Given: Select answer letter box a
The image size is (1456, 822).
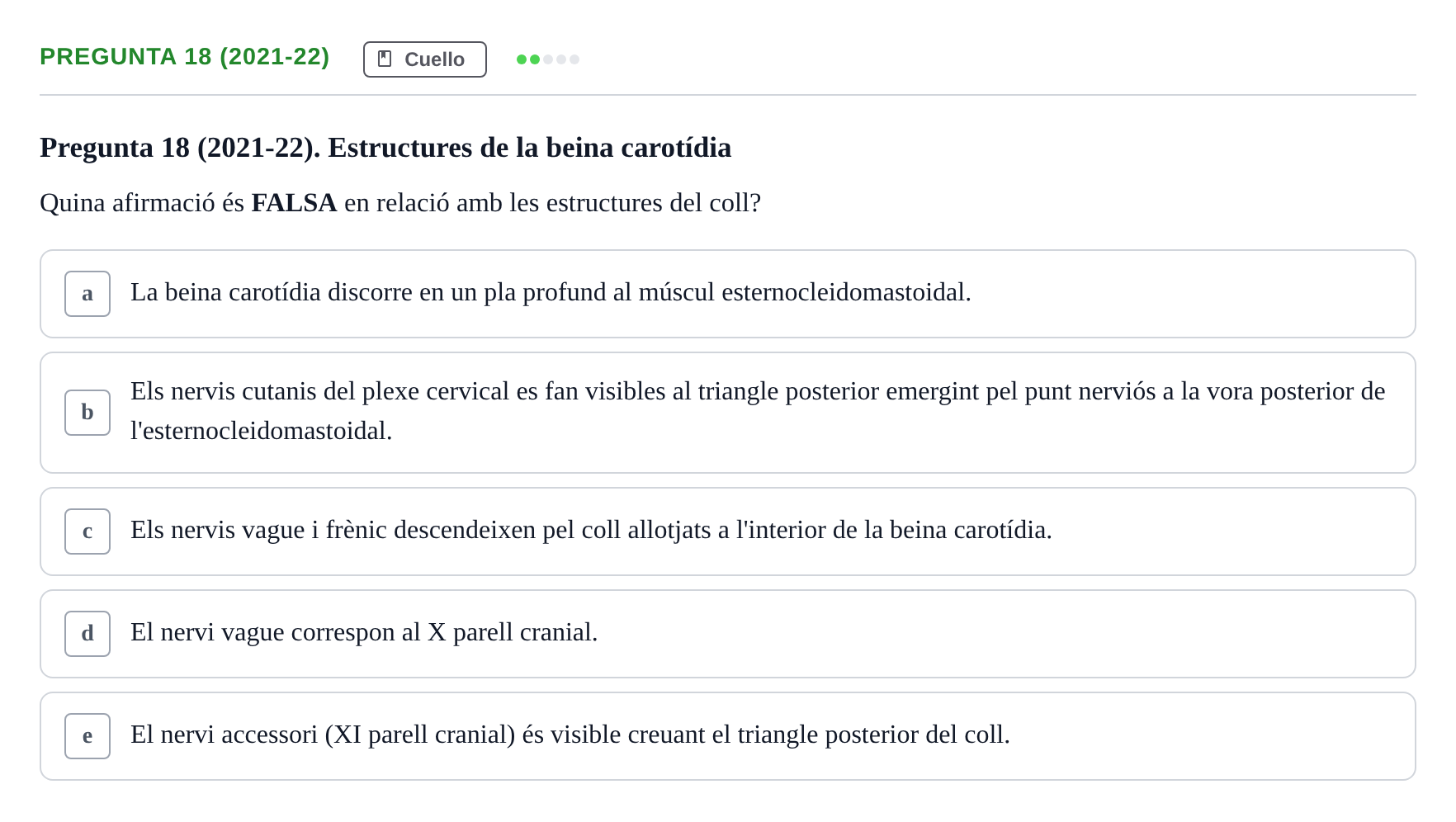Looking at the screenshot, I should 87,294.
